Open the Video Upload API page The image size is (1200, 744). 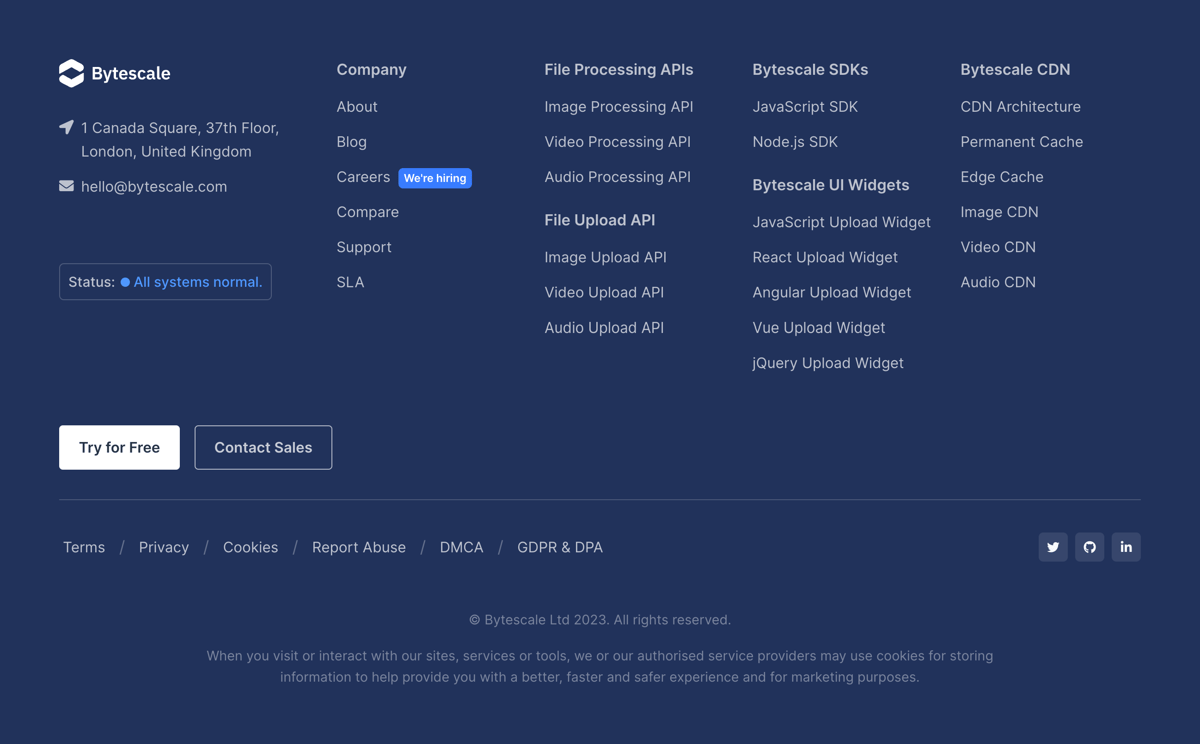pos(604,292)
